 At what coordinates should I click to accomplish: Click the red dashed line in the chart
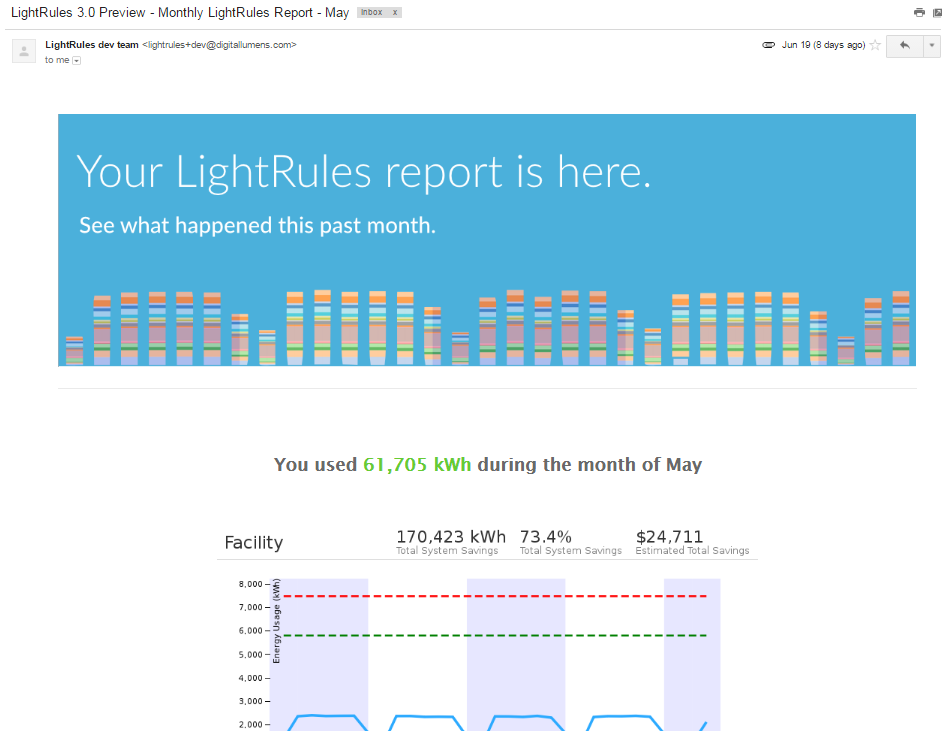coord(494,596)
